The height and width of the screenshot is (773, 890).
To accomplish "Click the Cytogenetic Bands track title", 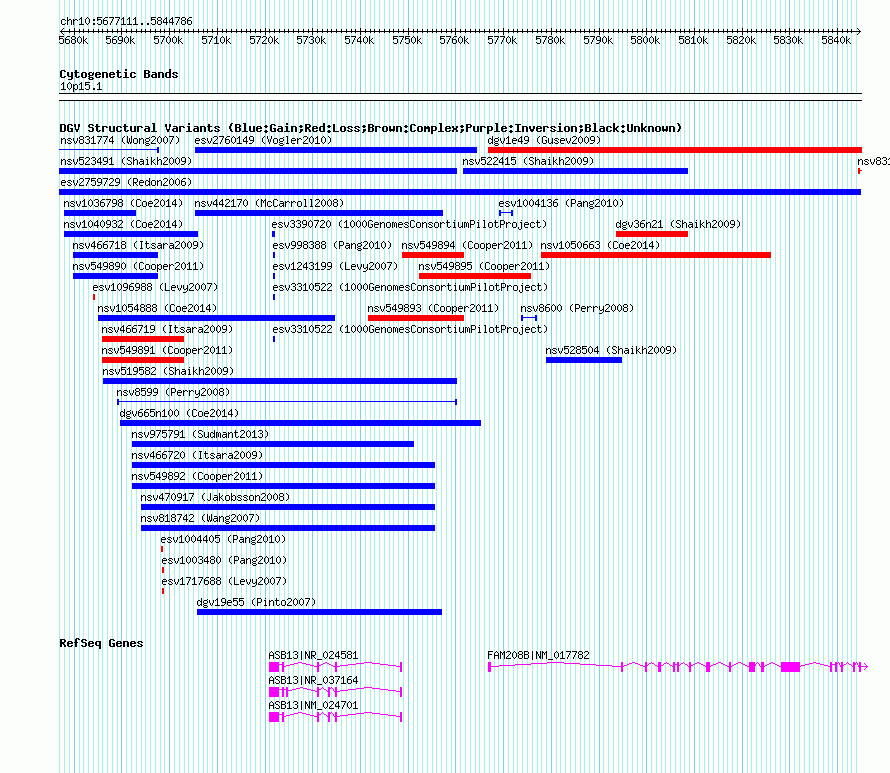I will click(x=119, y=74).
